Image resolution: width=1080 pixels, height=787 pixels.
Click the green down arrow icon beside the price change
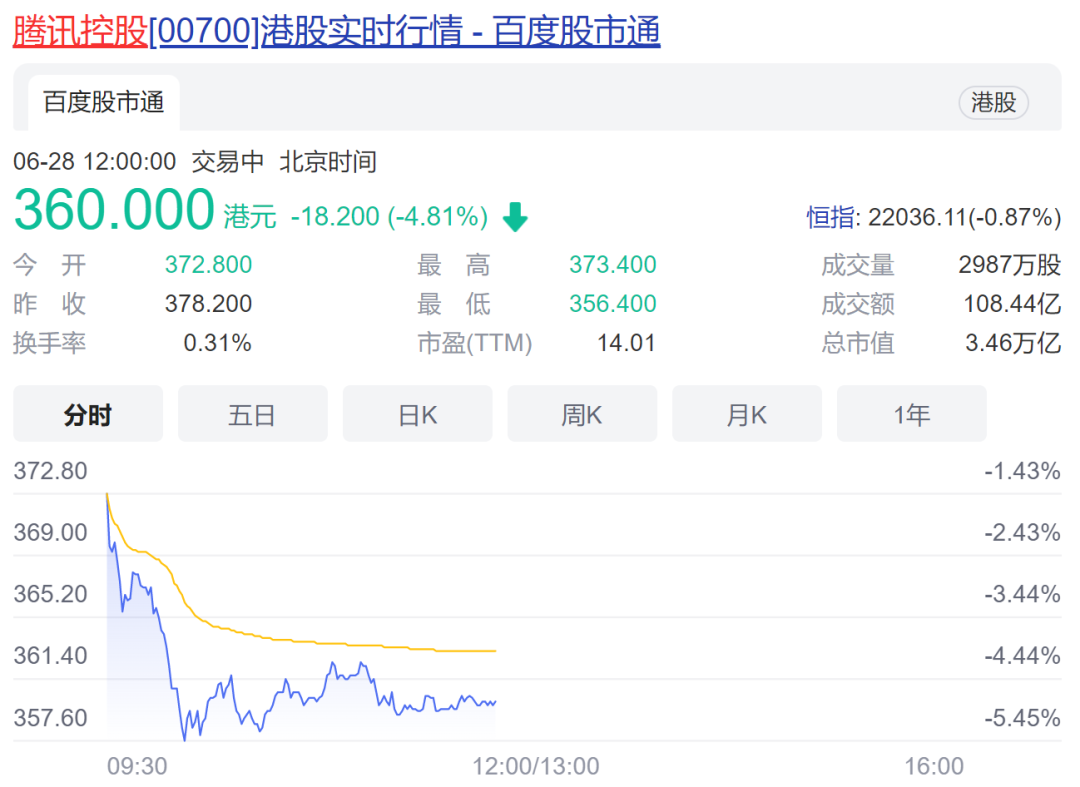pyautogui.click(x=515, y=217)
